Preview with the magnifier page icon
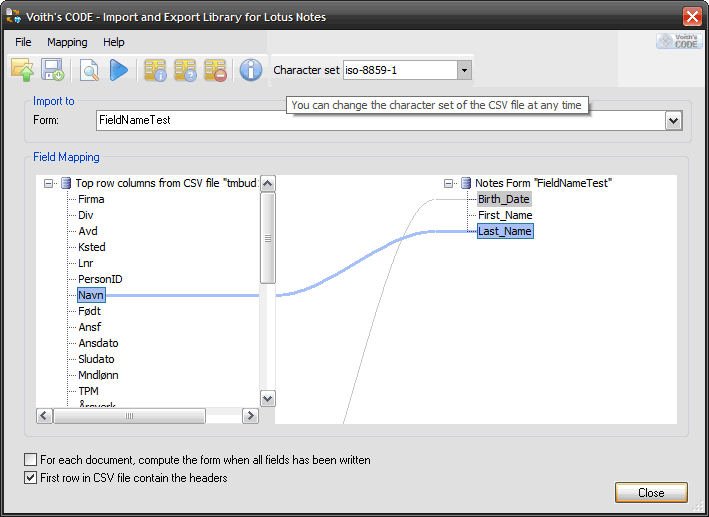The image size is (709, 517). click(x=89, y=70)
